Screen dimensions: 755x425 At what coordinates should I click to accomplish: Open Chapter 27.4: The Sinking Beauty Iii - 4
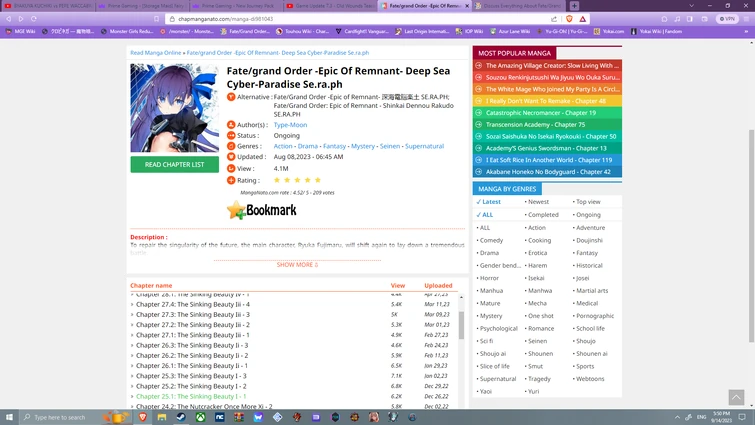[x=193, y=304]
